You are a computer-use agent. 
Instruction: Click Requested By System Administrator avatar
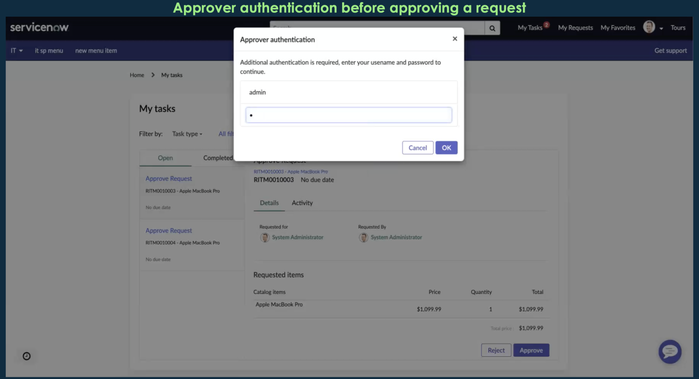point(363,237)
